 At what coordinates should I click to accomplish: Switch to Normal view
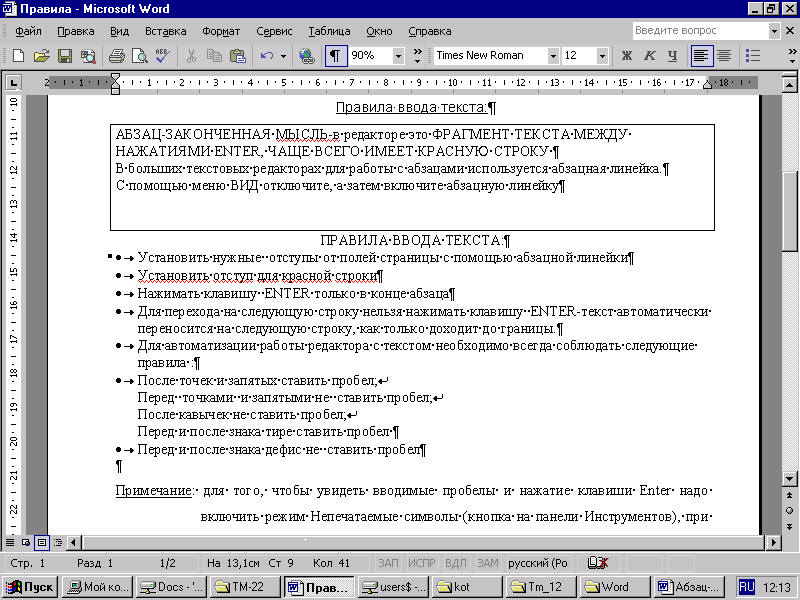coord(10,542)
